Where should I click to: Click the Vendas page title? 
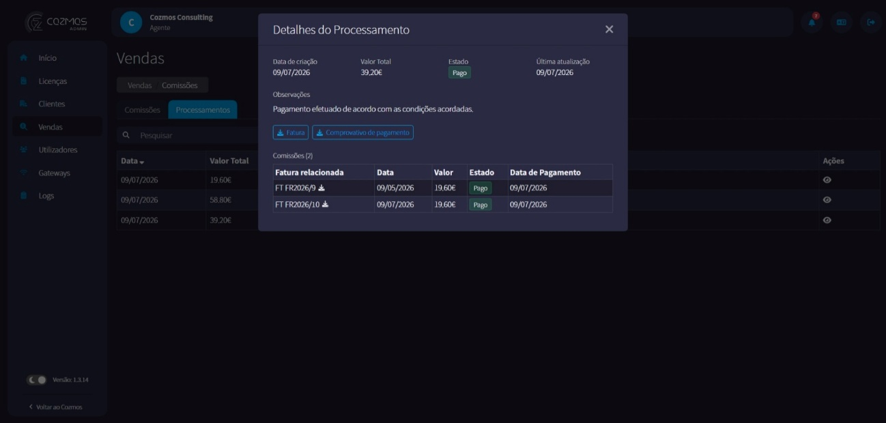tap(140, 58)
